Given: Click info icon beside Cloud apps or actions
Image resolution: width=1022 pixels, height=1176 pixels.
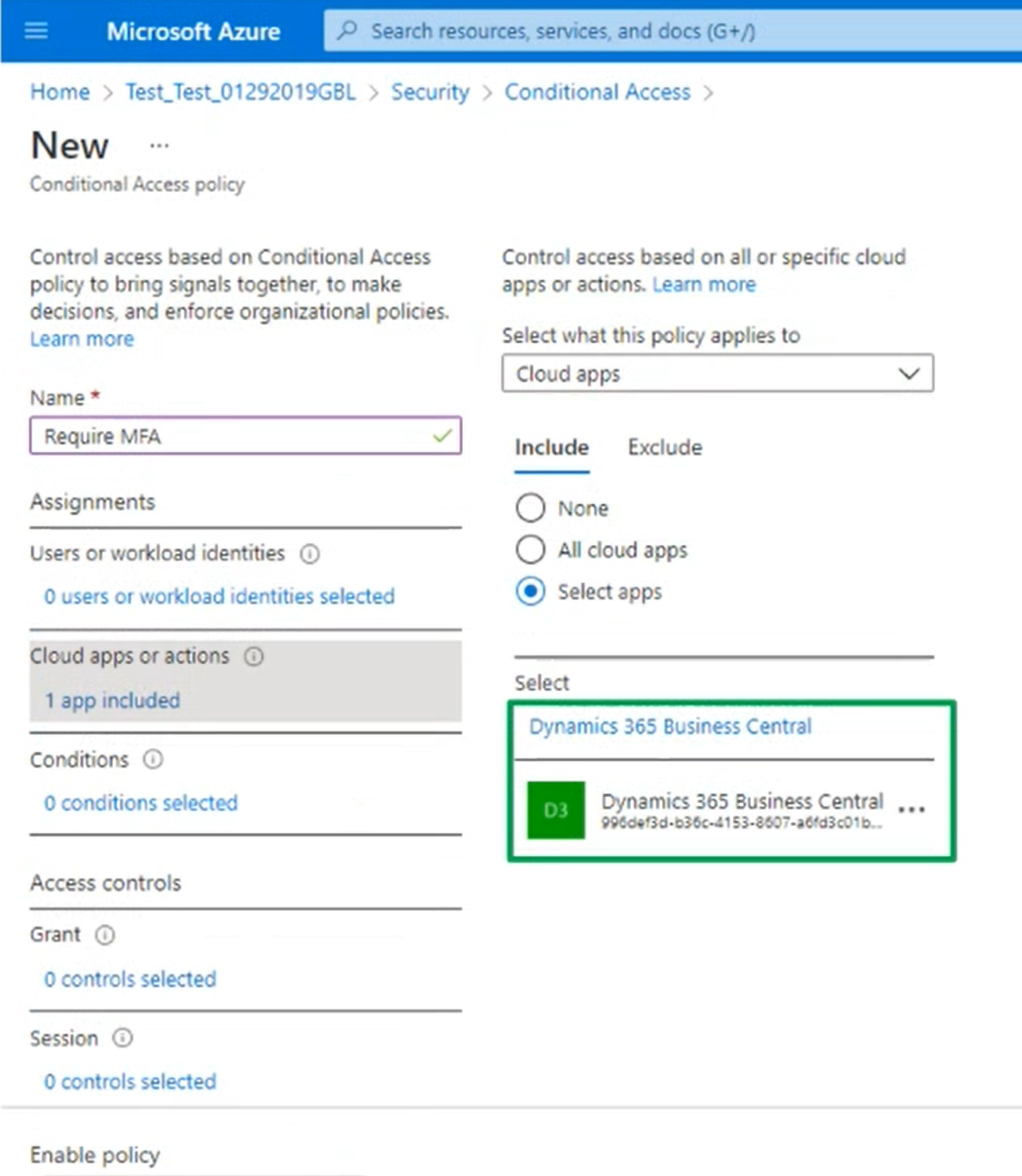Looking at the screenshot, I should [255, 657].
